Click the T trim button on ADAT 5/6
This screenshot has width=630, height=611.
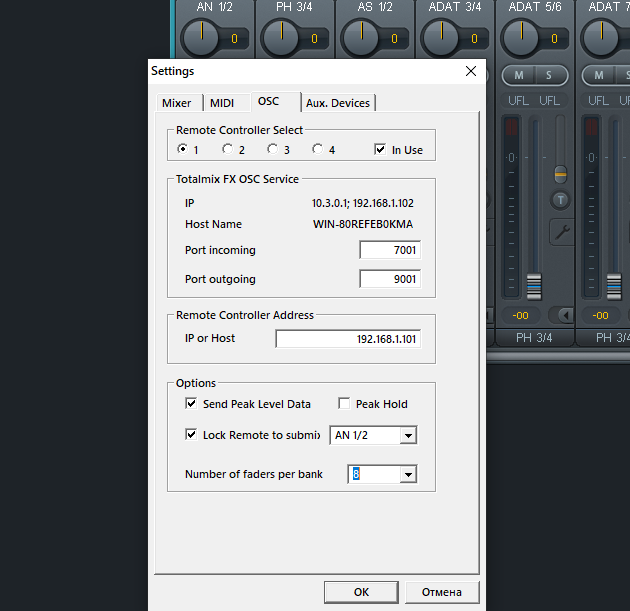560,200
